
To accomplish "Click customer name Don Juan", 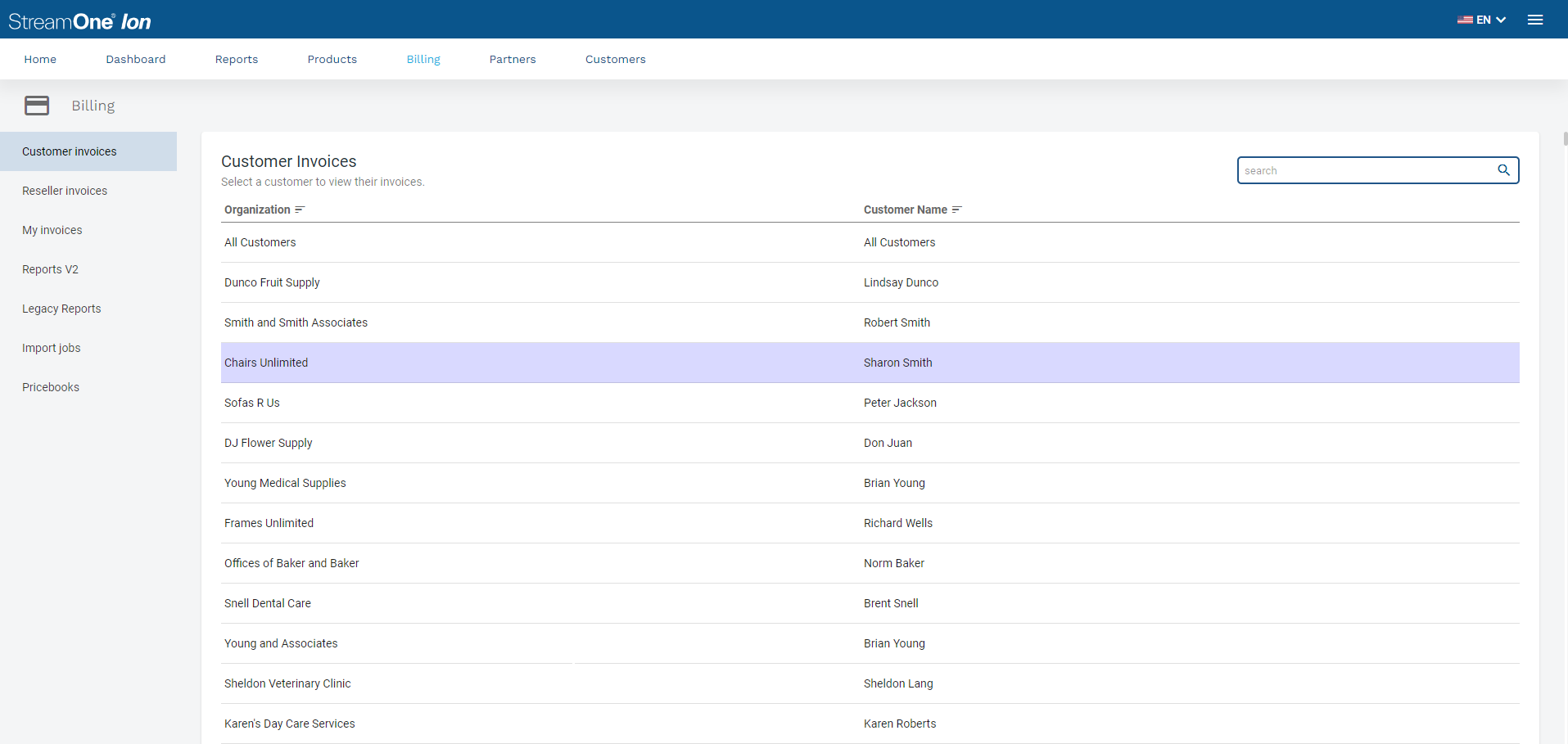I will 888,443.
